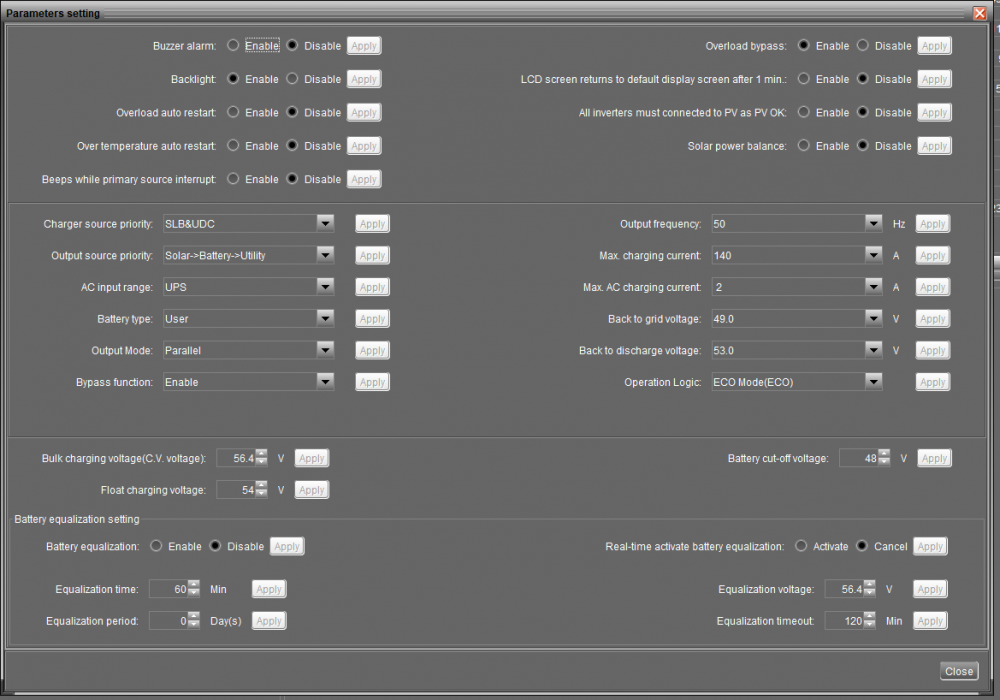The width and height of the screenshot is (1000, 700).
Task: Apply the Output frequency setting
Action: (x=933, y=224)
